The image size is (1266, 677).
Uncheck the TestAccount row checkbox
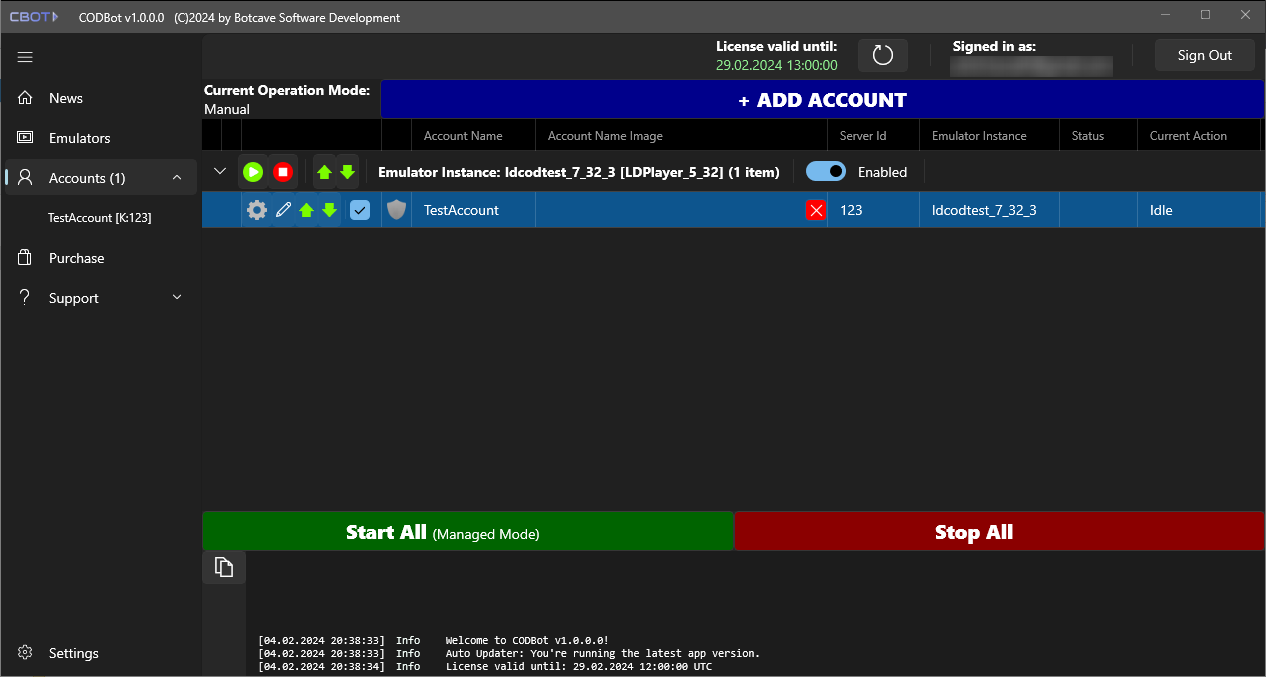360,210
